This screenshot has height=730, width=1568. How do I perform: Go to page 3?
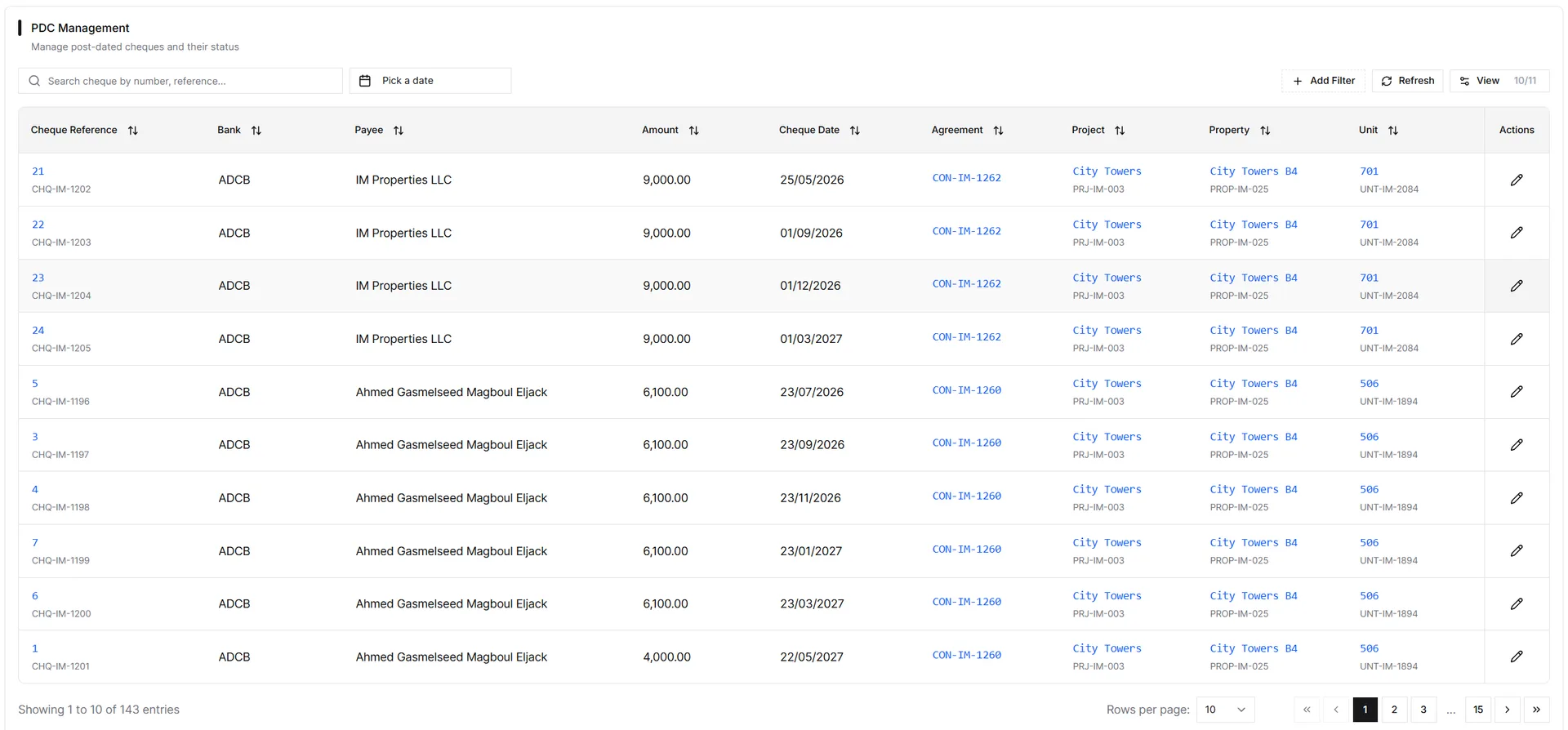pyautogui.click(x=1423, y=710)
